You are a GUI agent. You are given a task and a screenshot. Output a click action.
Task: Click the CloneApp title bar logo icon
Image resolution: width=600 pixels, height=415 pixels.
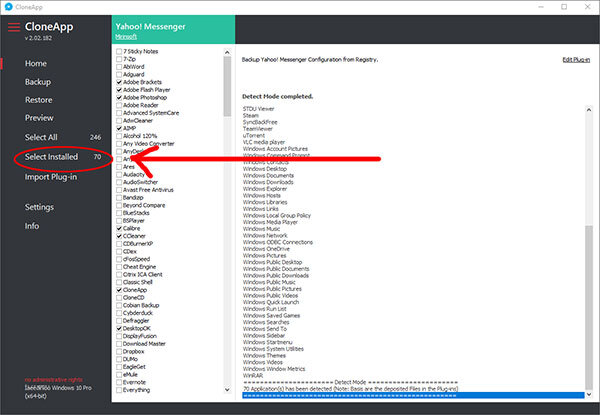[x=8, y=7]
